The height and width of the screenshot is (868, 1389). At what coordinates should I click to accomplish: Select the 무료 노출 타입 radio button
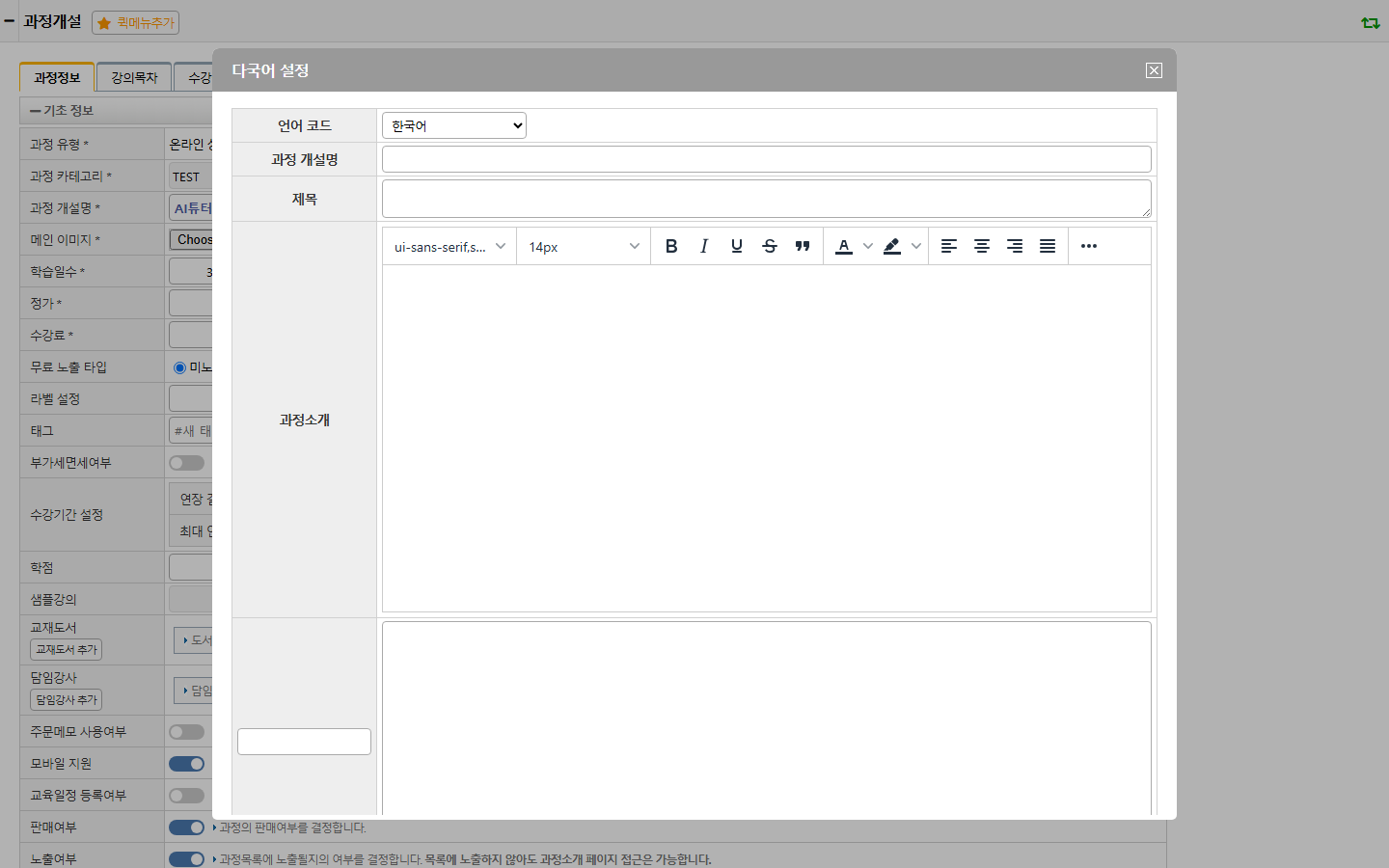click(x=179, y=367)
